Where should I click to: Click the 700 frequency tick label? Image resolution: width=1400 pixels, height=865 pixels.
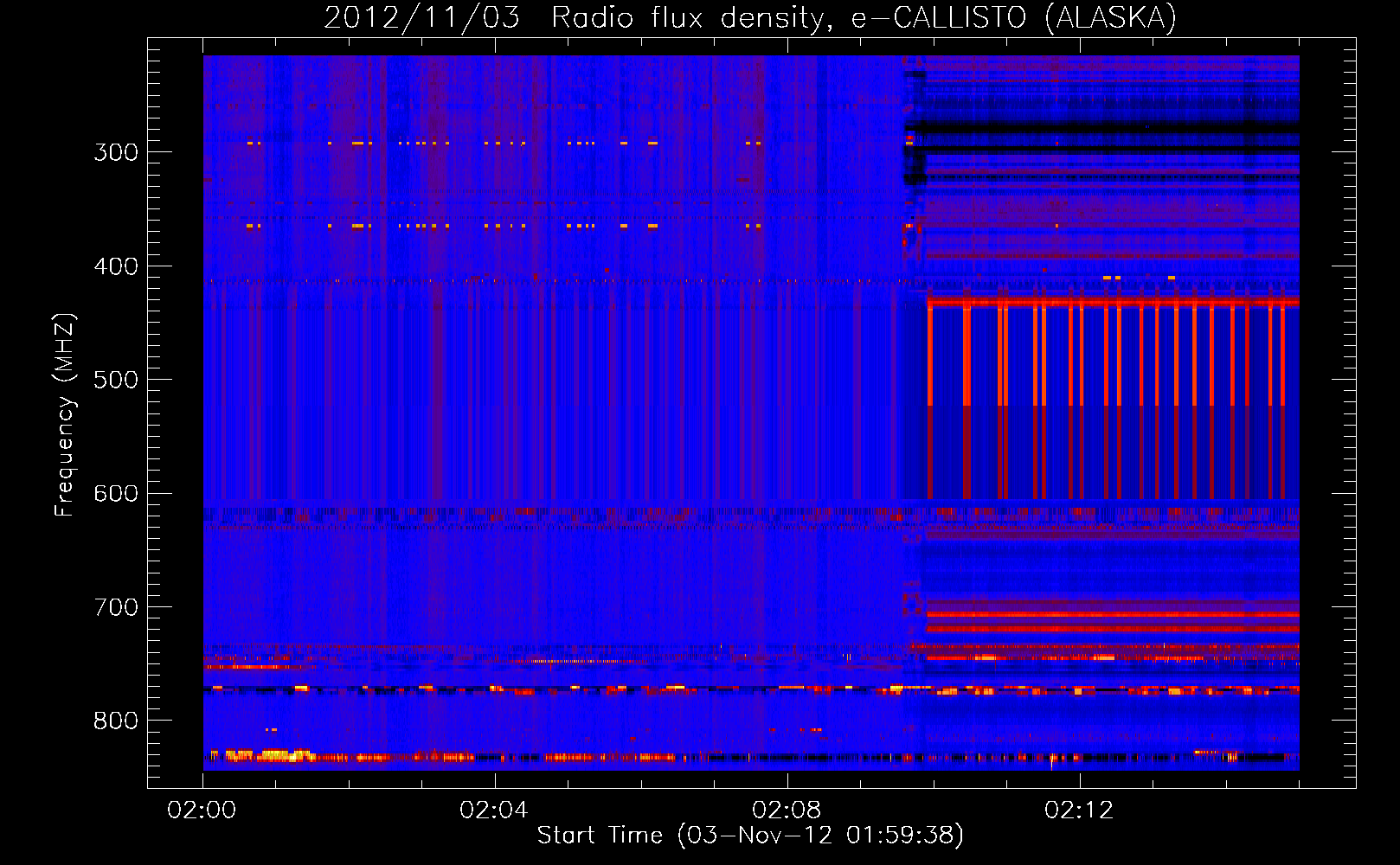(x=116, y=607)
